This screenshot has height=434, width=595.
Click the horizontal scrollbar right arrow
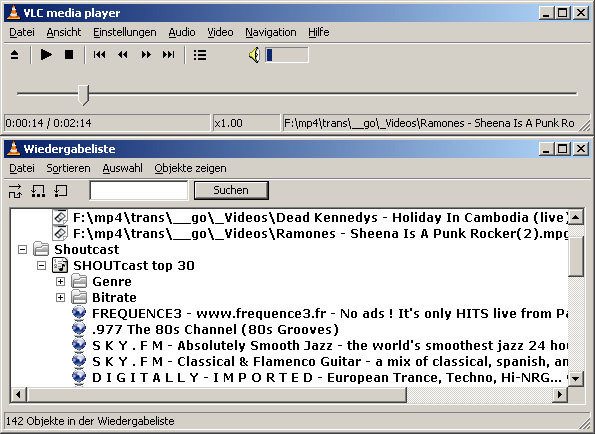(560, 395)
